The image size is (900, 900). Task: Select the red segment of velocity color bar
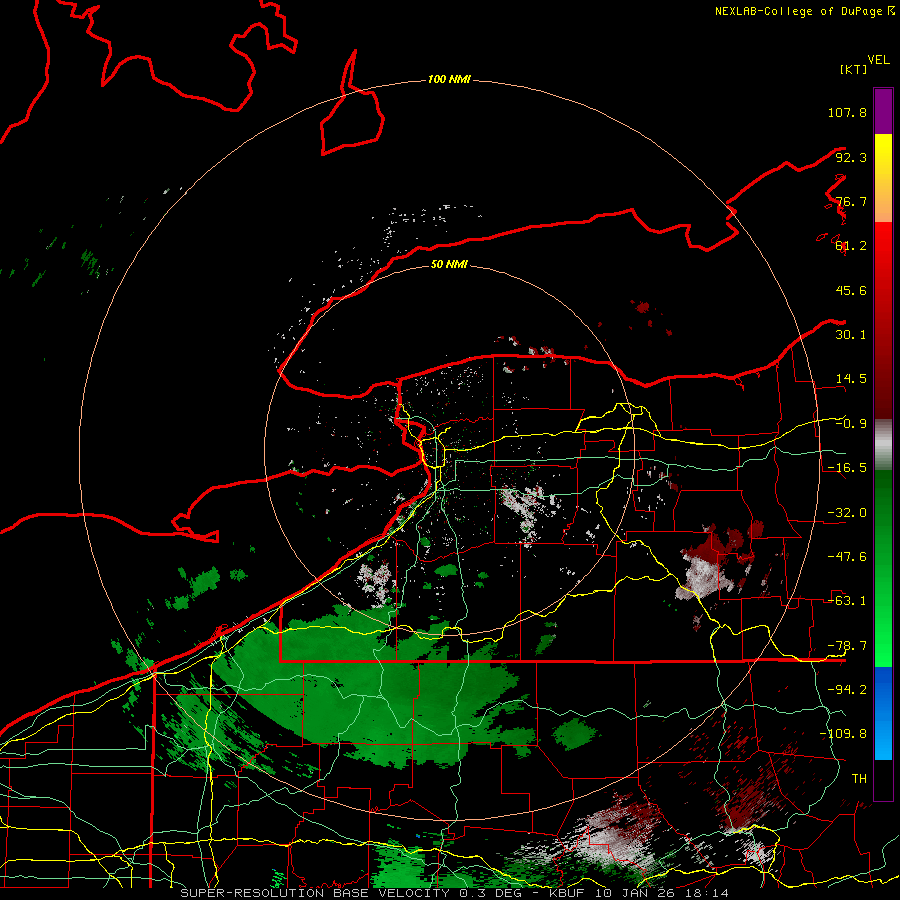tap(883, 320)
